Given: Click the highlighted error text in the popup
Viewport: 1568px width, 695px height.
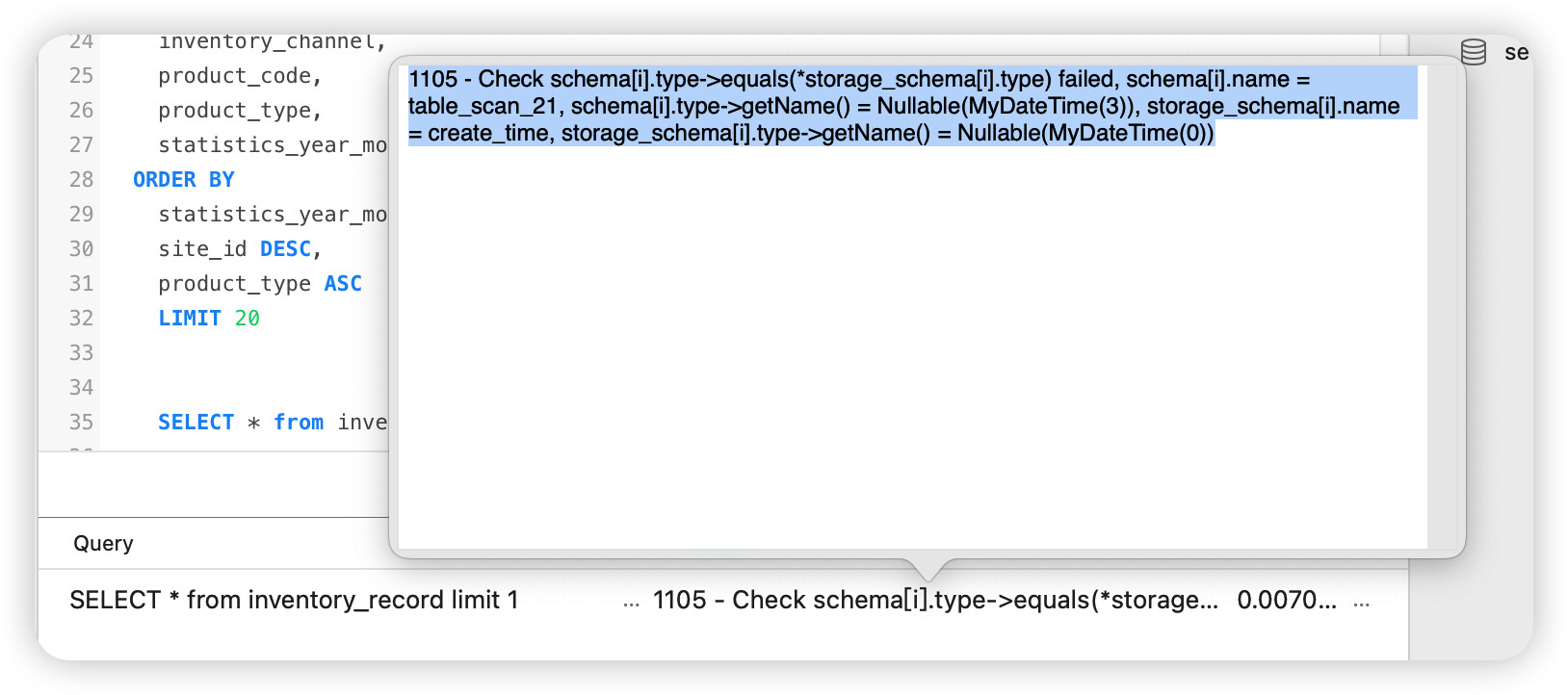Looking at the screenshot, I should click(x=857, y=106).
